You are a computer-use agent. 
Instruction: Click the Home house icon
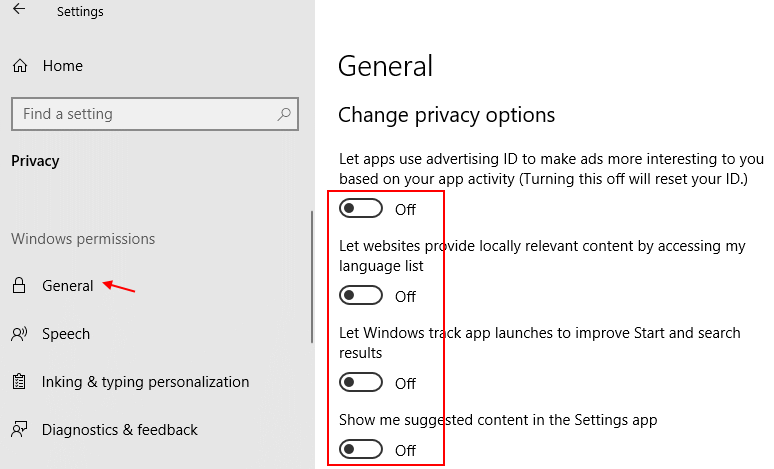click(x=19, y=66)
